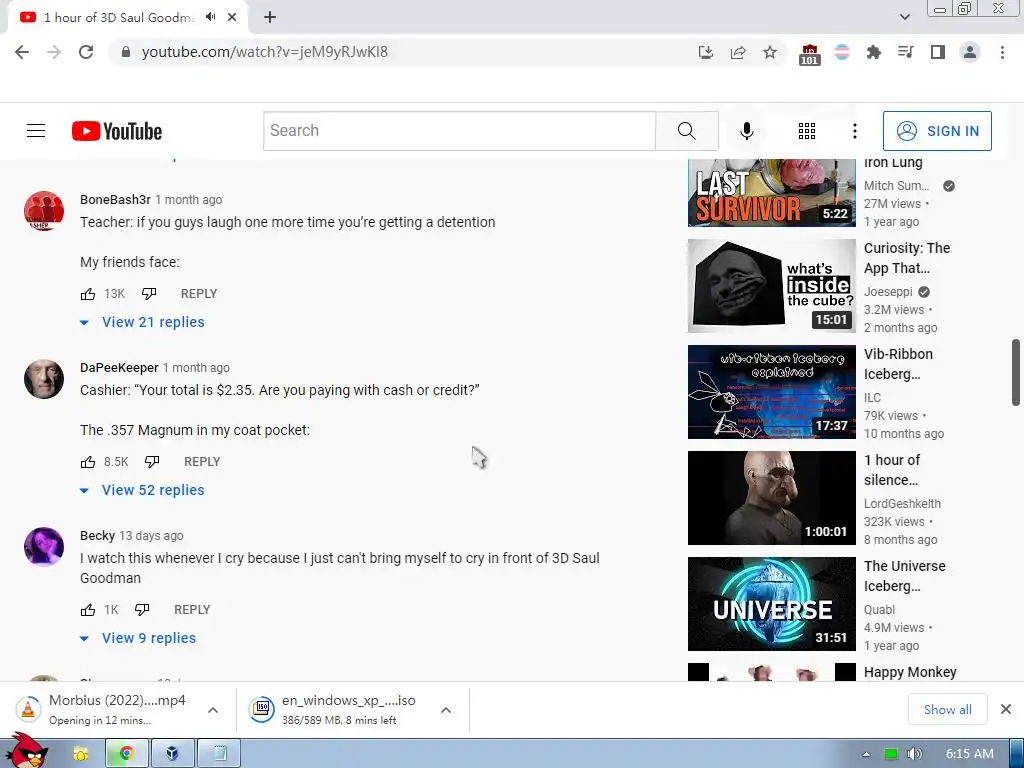Click the search magnifier button
The width and height of the screenshot is (1024, 768).
click(686, 131)
